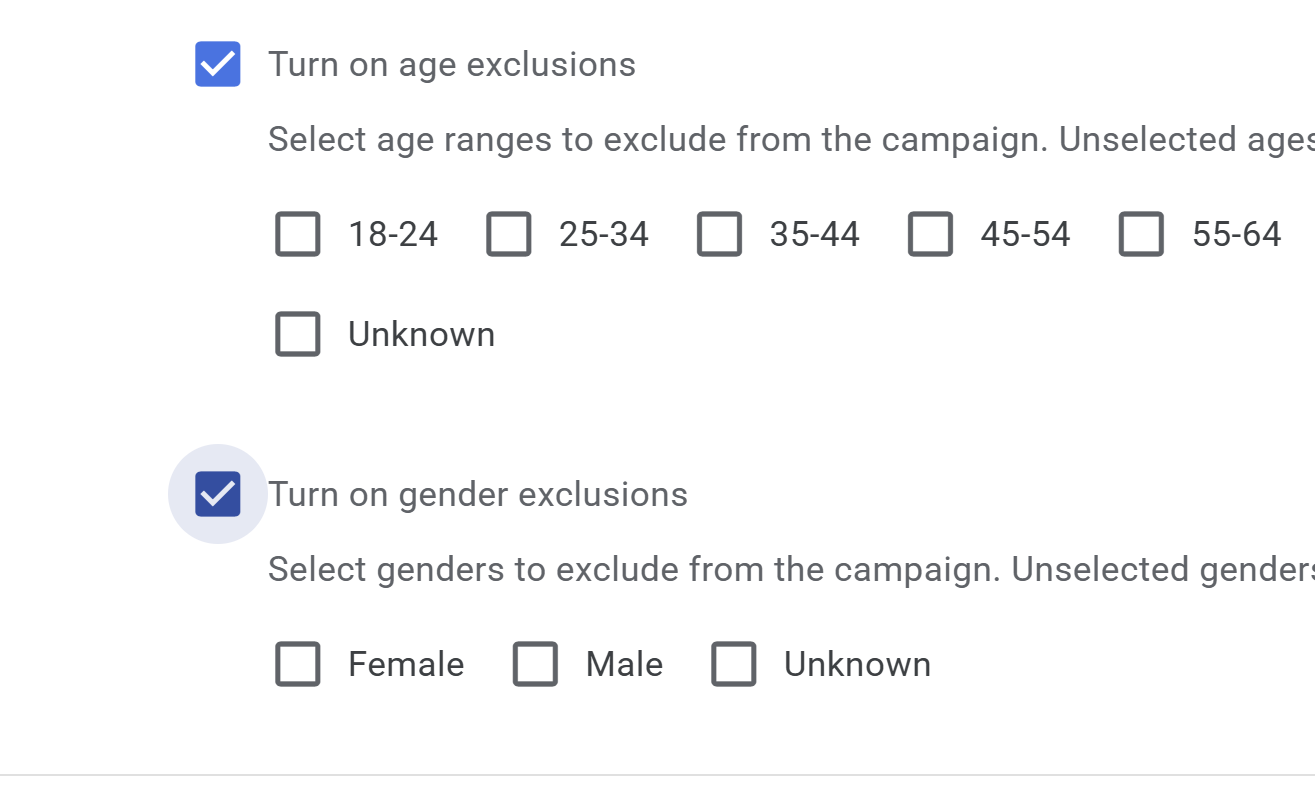The width and height of the screenshot is (1315, 800).
Task: Uncheck the gender exclusions checkbox
Action: pos(218,494)
